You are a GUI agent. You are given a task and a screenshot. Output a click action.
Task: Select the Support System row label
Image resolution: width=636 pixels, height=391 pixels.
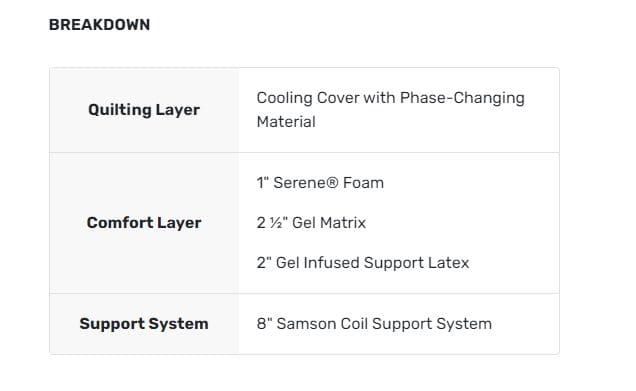pyautogui.click(x=144, y=324)
